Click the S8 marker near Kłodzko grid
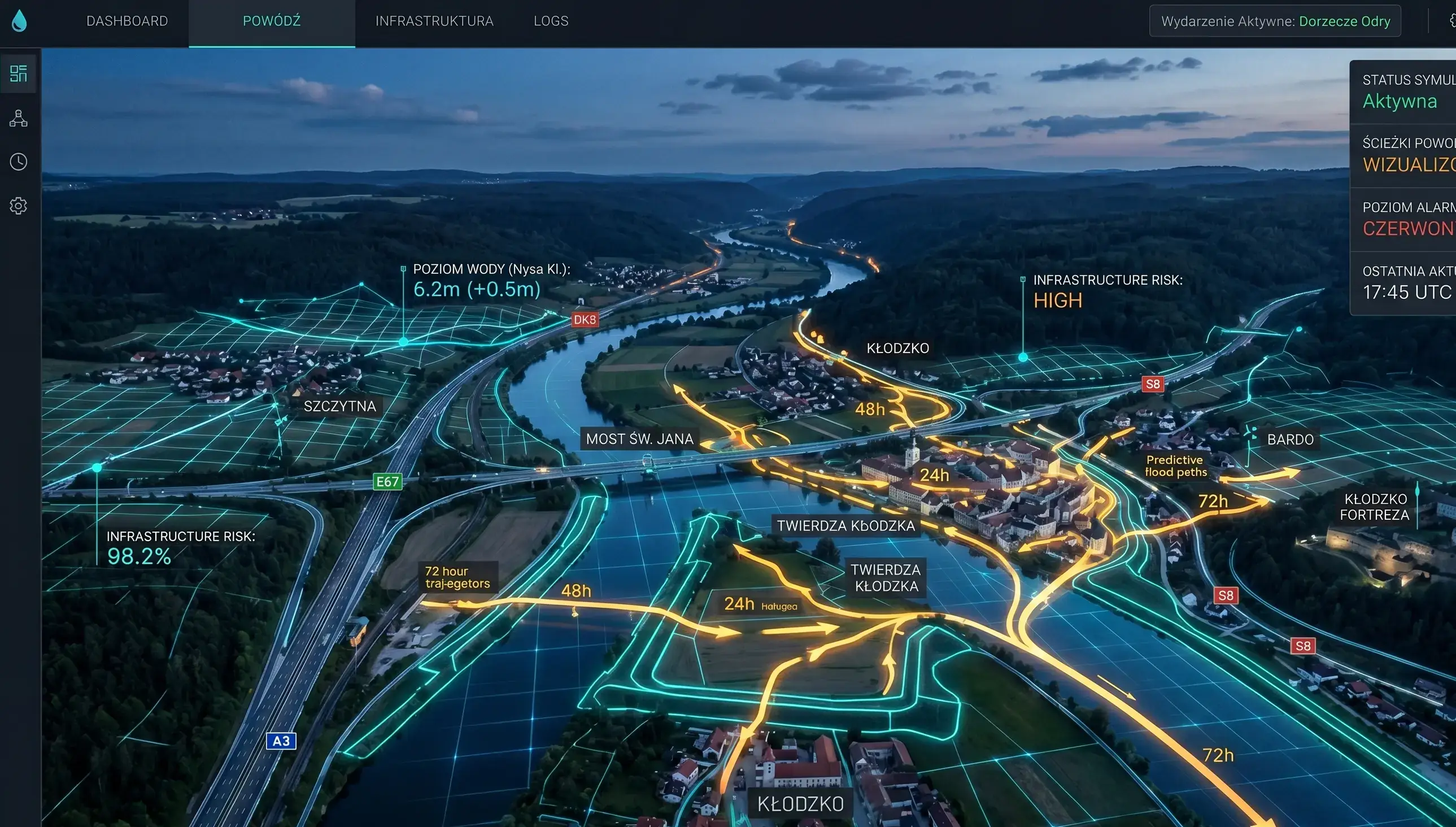Image resolution: width=1456 pixels, height=827 pixels. (x=1153, y=384)
